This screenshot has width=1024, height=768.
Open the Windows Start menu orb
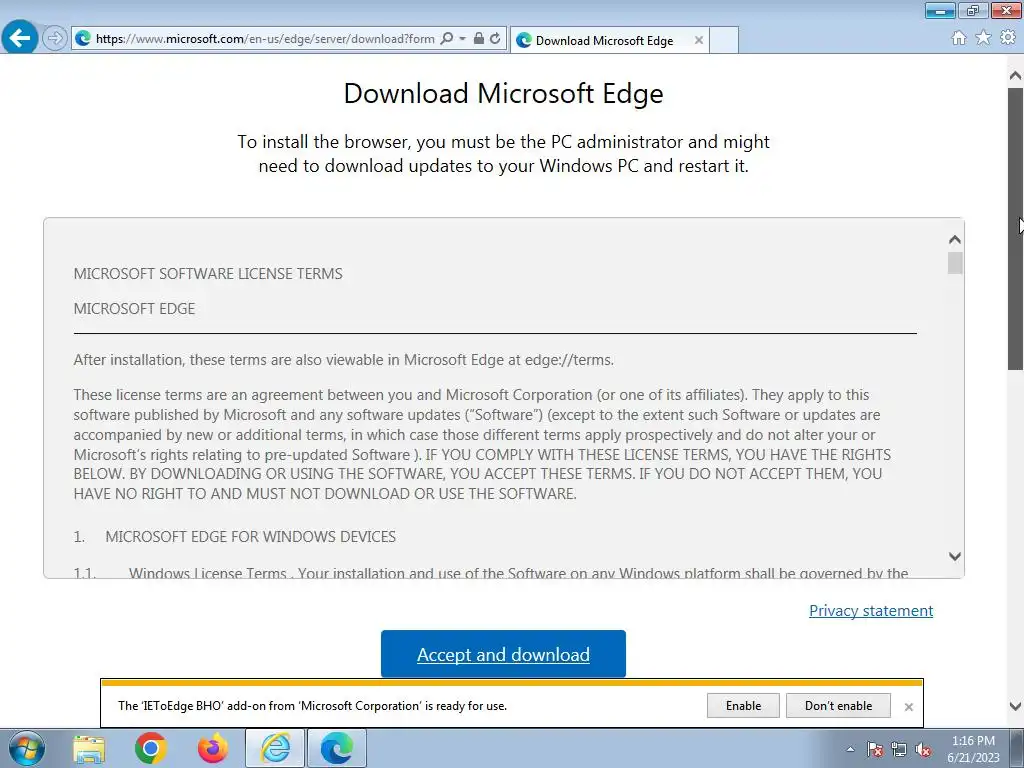(25, 748)
